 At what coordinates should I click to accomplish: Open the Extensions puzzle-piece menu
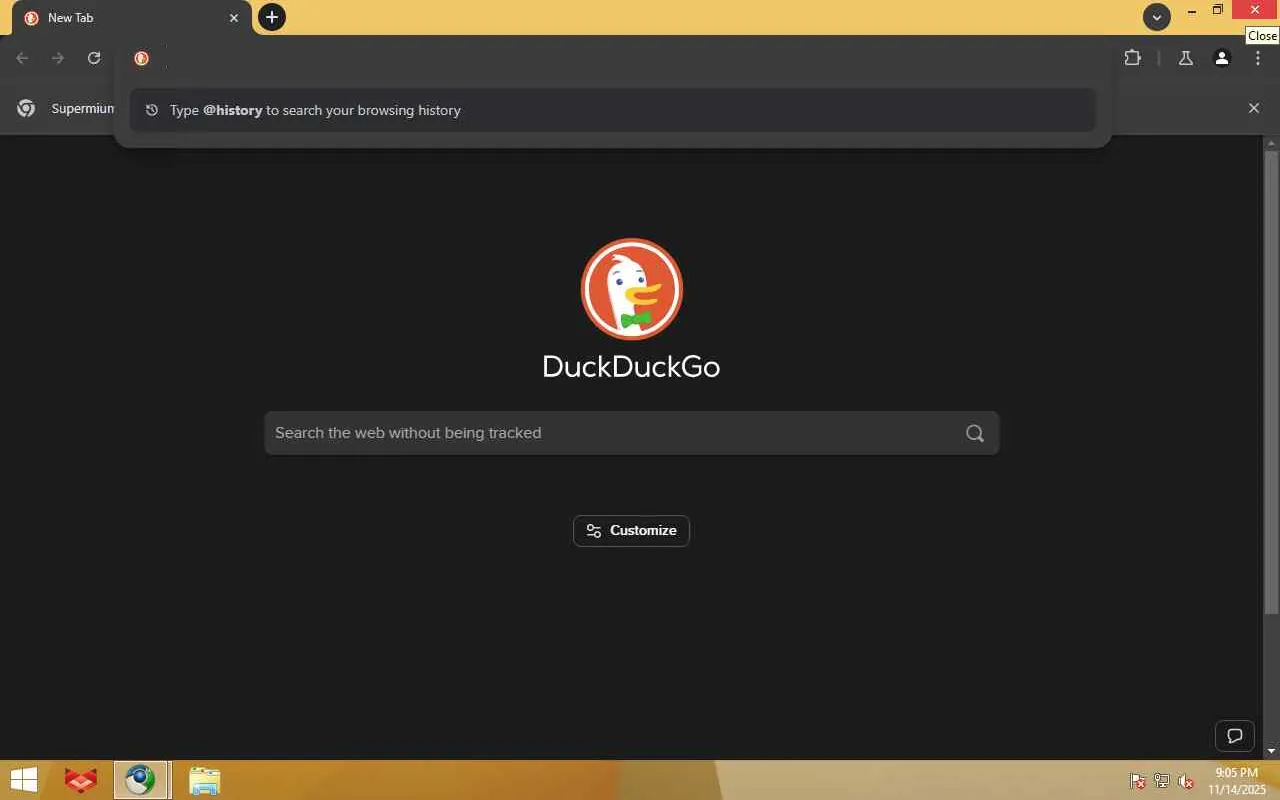coord(1132,58)
